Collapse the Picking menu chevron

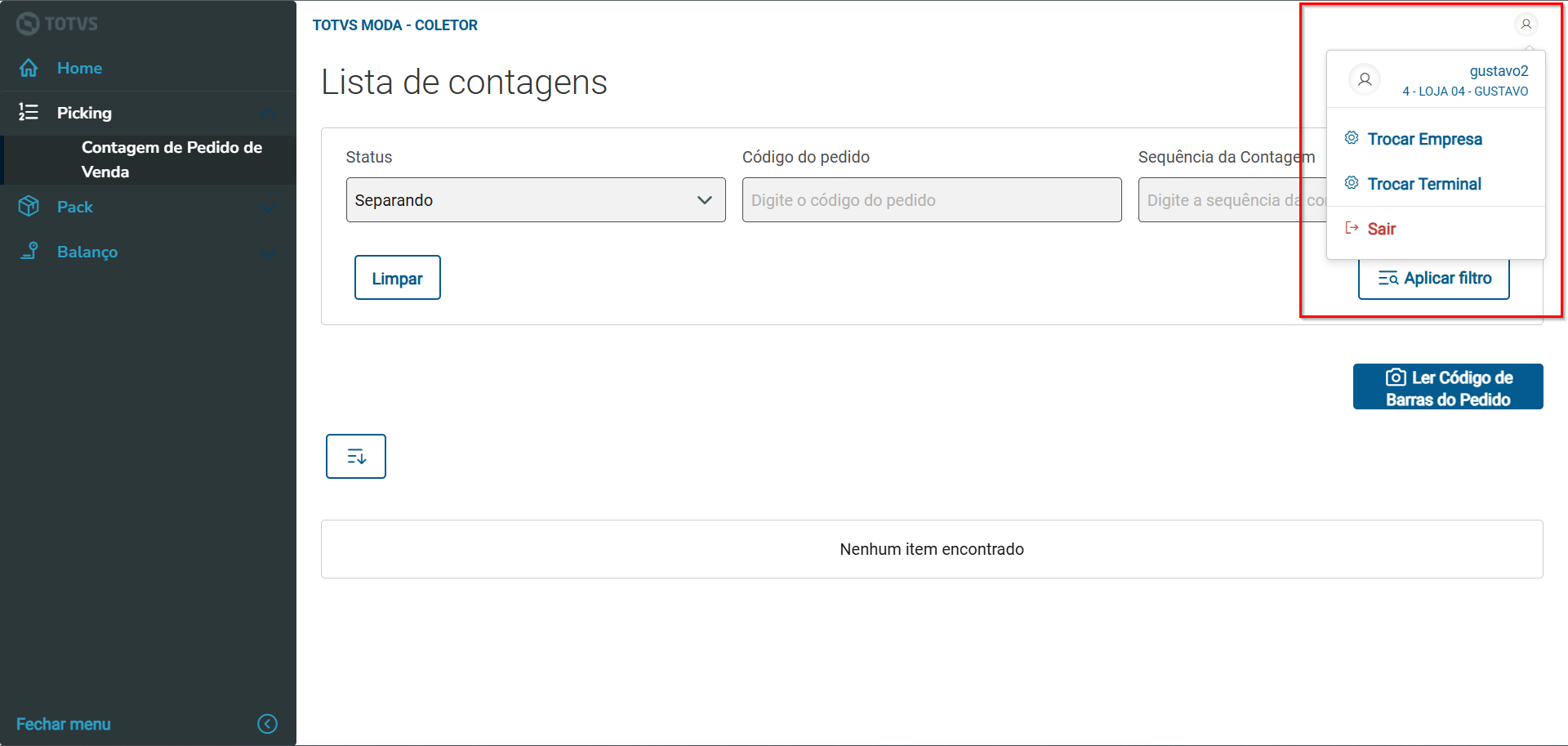267,113
